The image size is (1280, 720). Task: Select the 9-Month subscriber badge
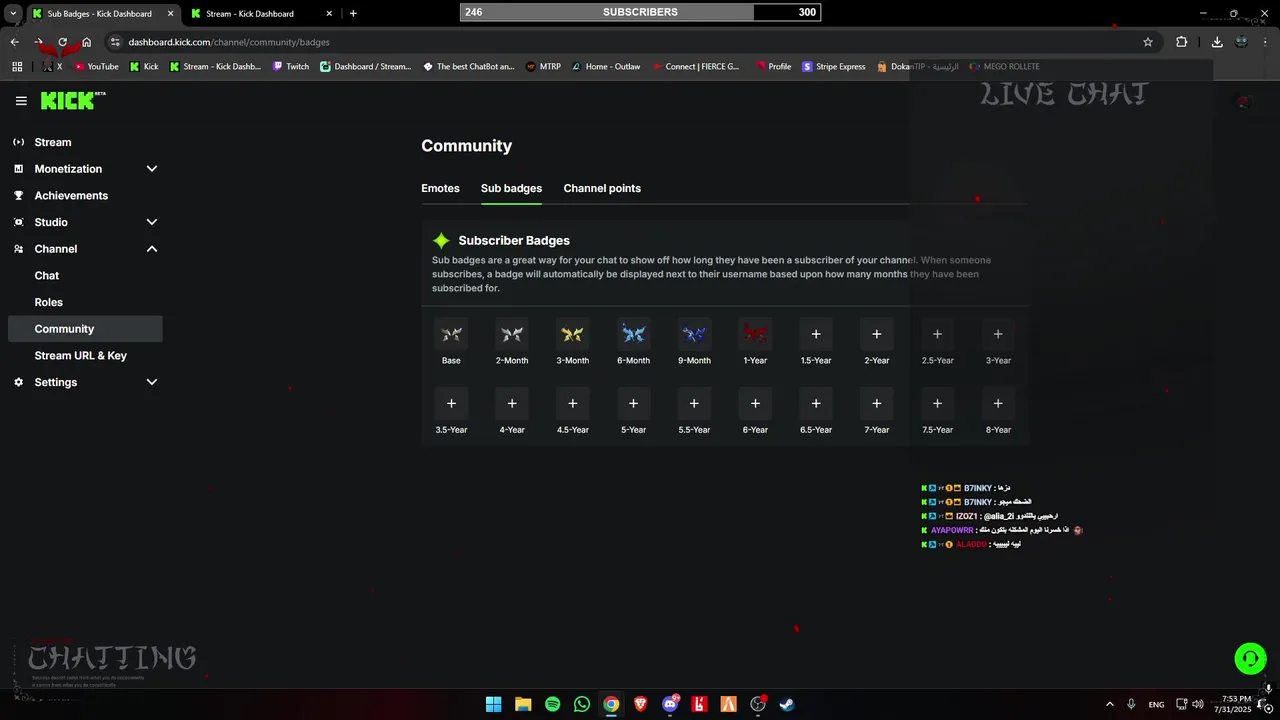(x=694, y=334)
